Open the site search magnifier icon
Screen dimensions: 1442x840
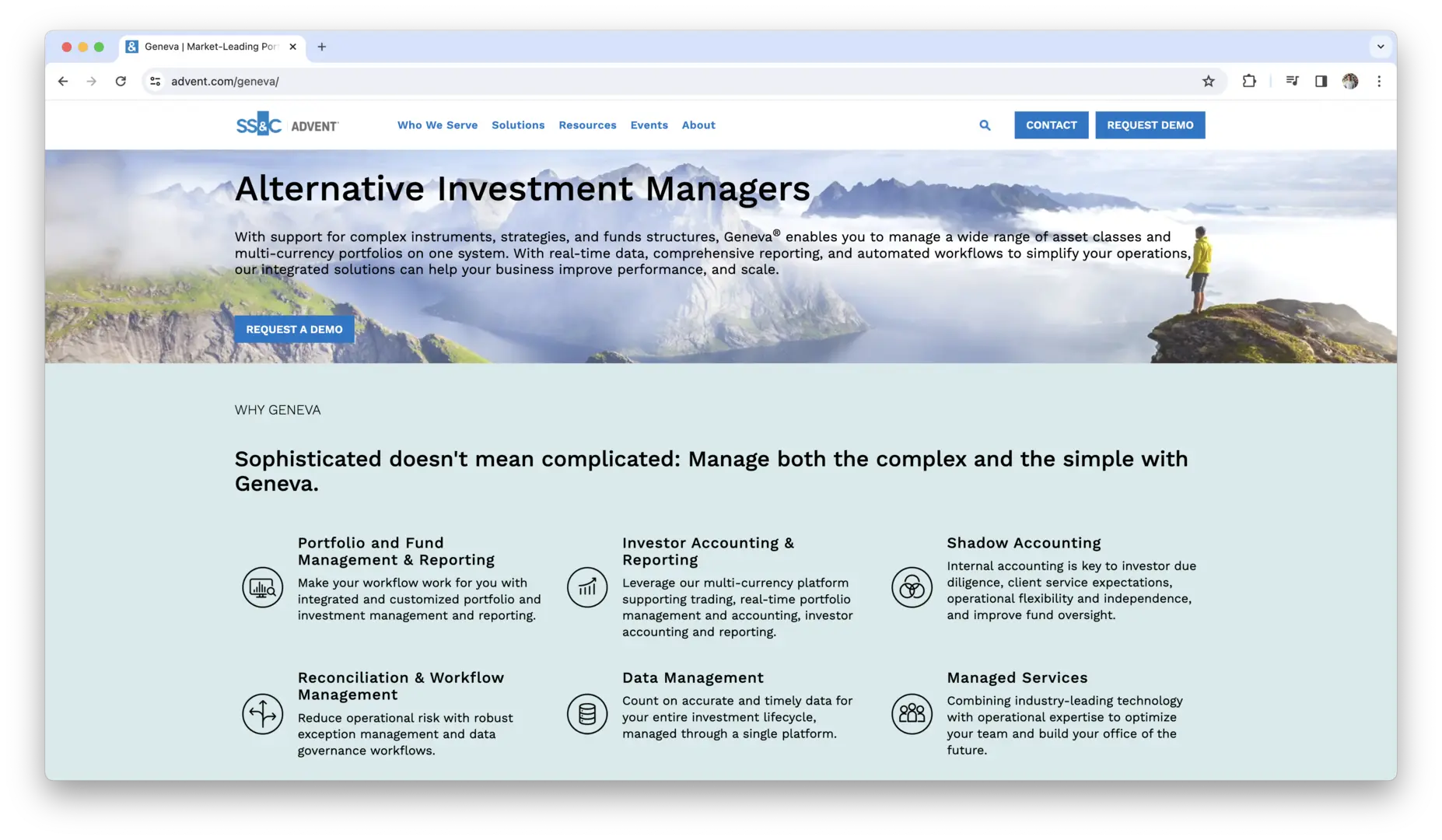point(985,125)
